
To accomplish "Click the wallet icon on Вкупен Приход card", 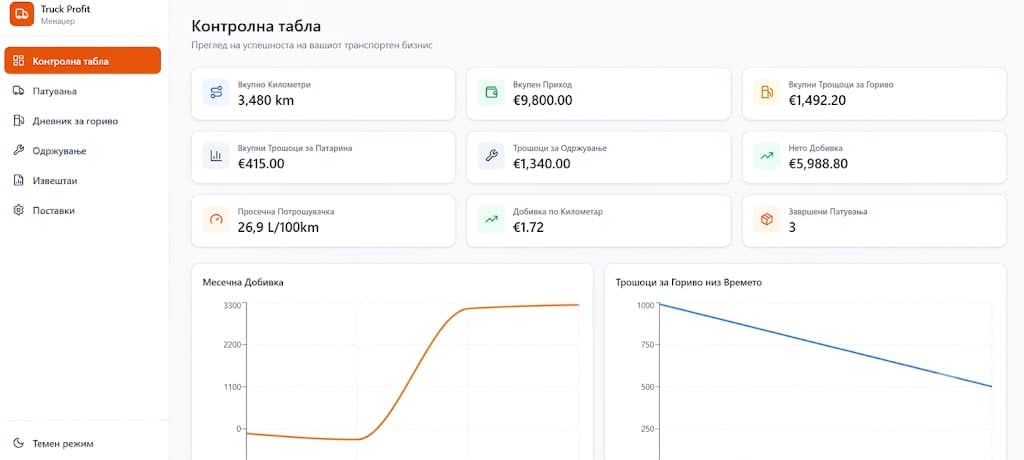I will click(491, 93).
